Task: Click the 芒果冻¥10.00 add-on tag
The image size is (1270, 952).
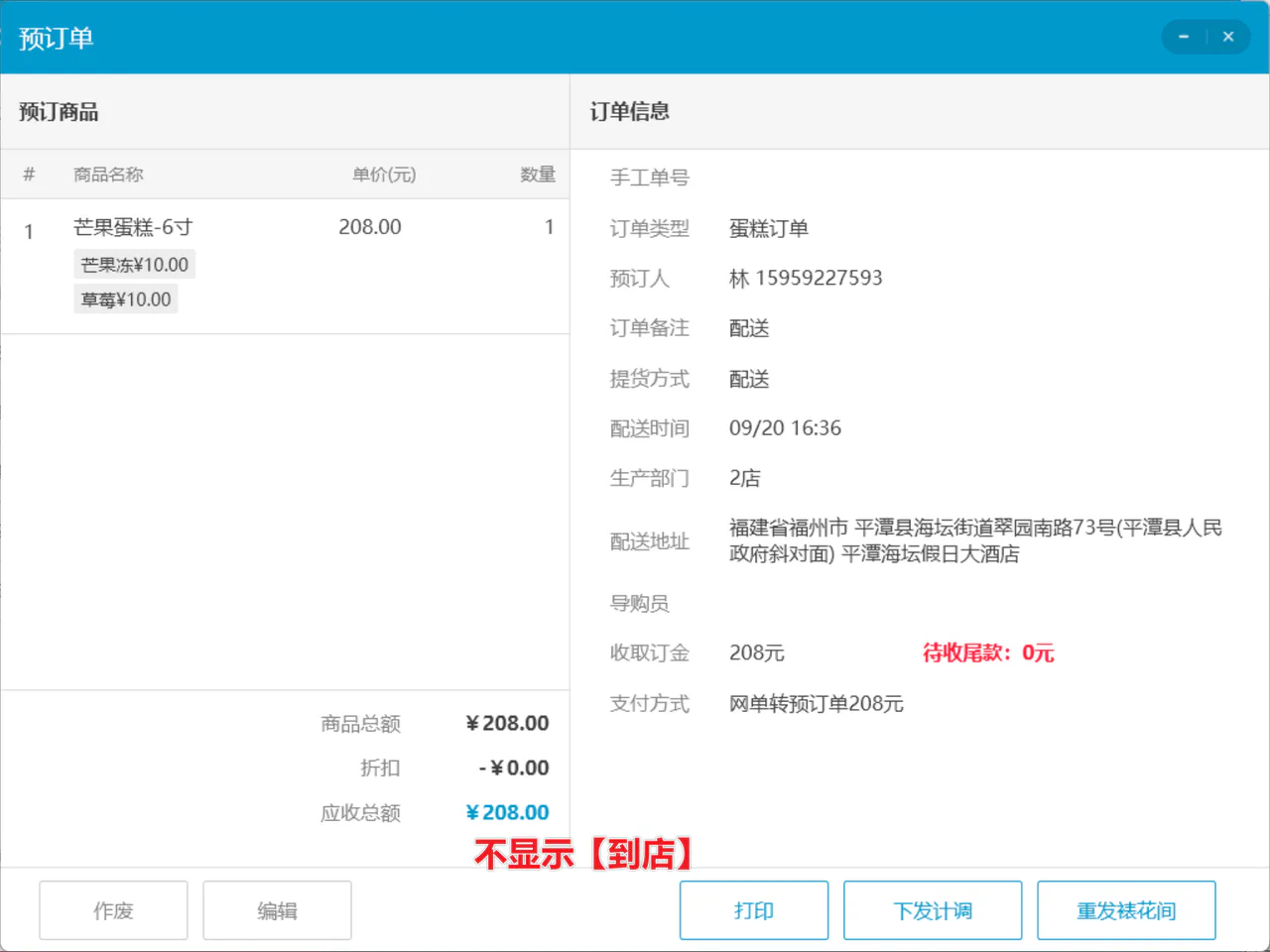Action: tap(134, 265)
